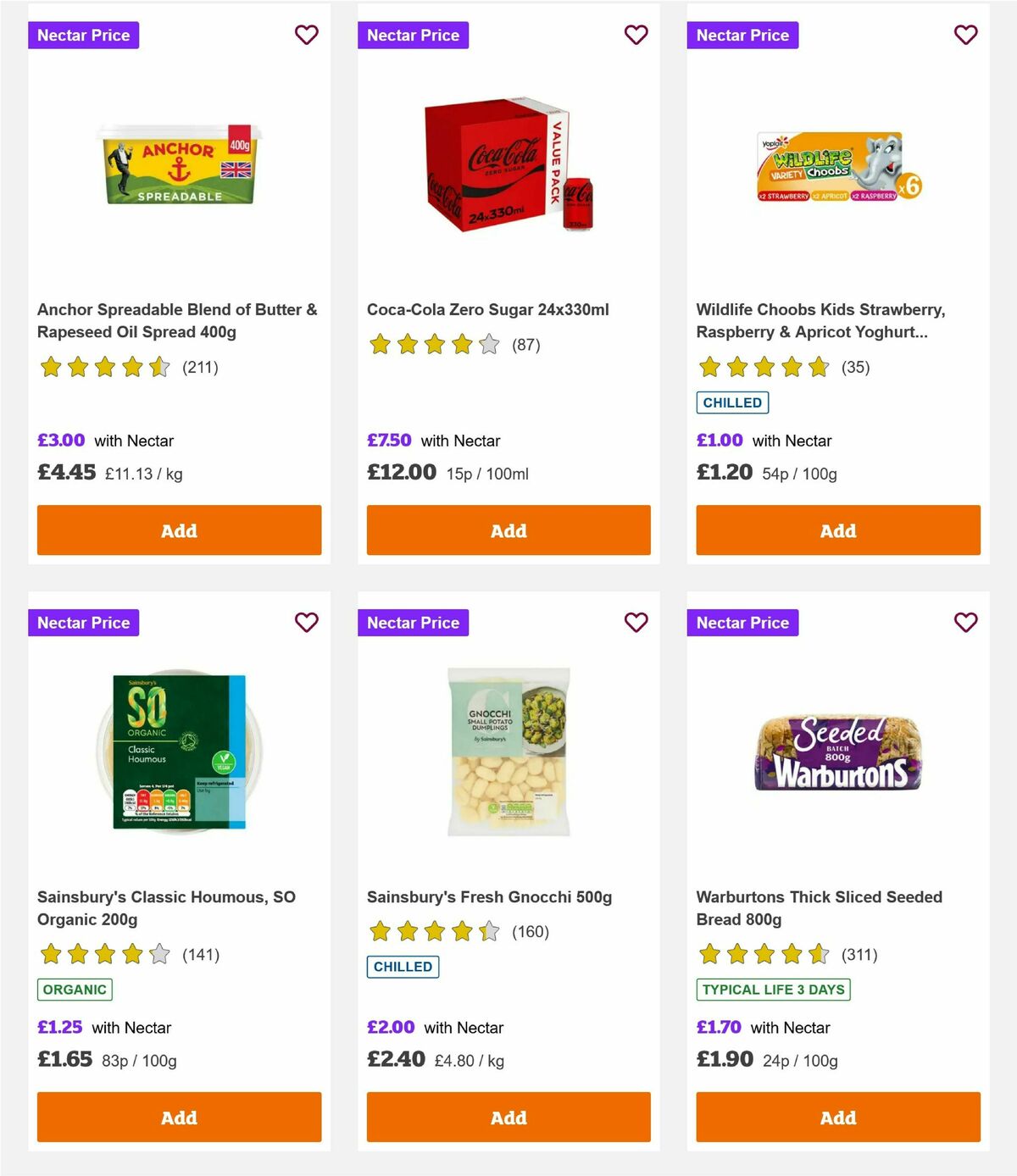Click the CHILLED tag on the gnocchi product
Screen dimensions: 1017x1176
[x=403, y=966]
